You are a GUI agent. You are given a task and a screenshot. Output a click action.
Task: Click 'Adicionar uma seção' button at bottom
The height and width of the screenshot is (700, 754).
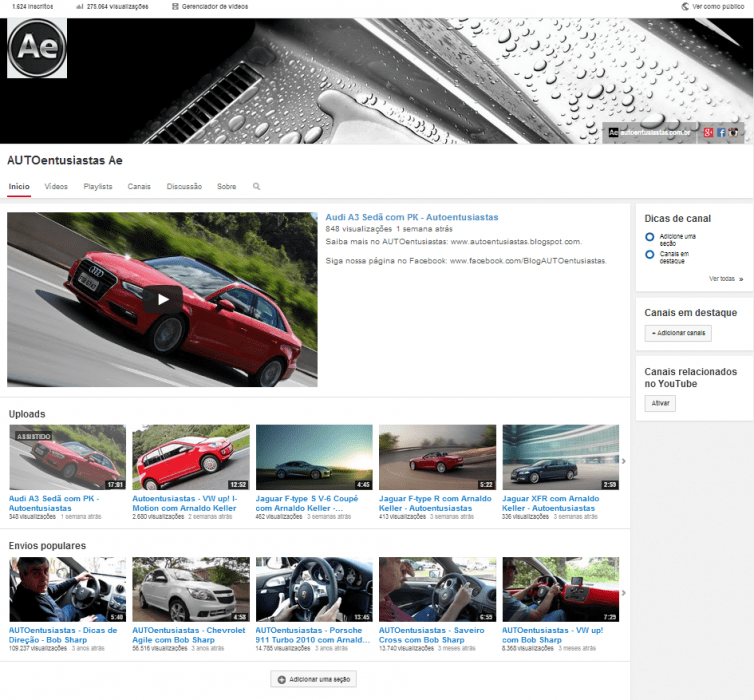coord(313,679)
